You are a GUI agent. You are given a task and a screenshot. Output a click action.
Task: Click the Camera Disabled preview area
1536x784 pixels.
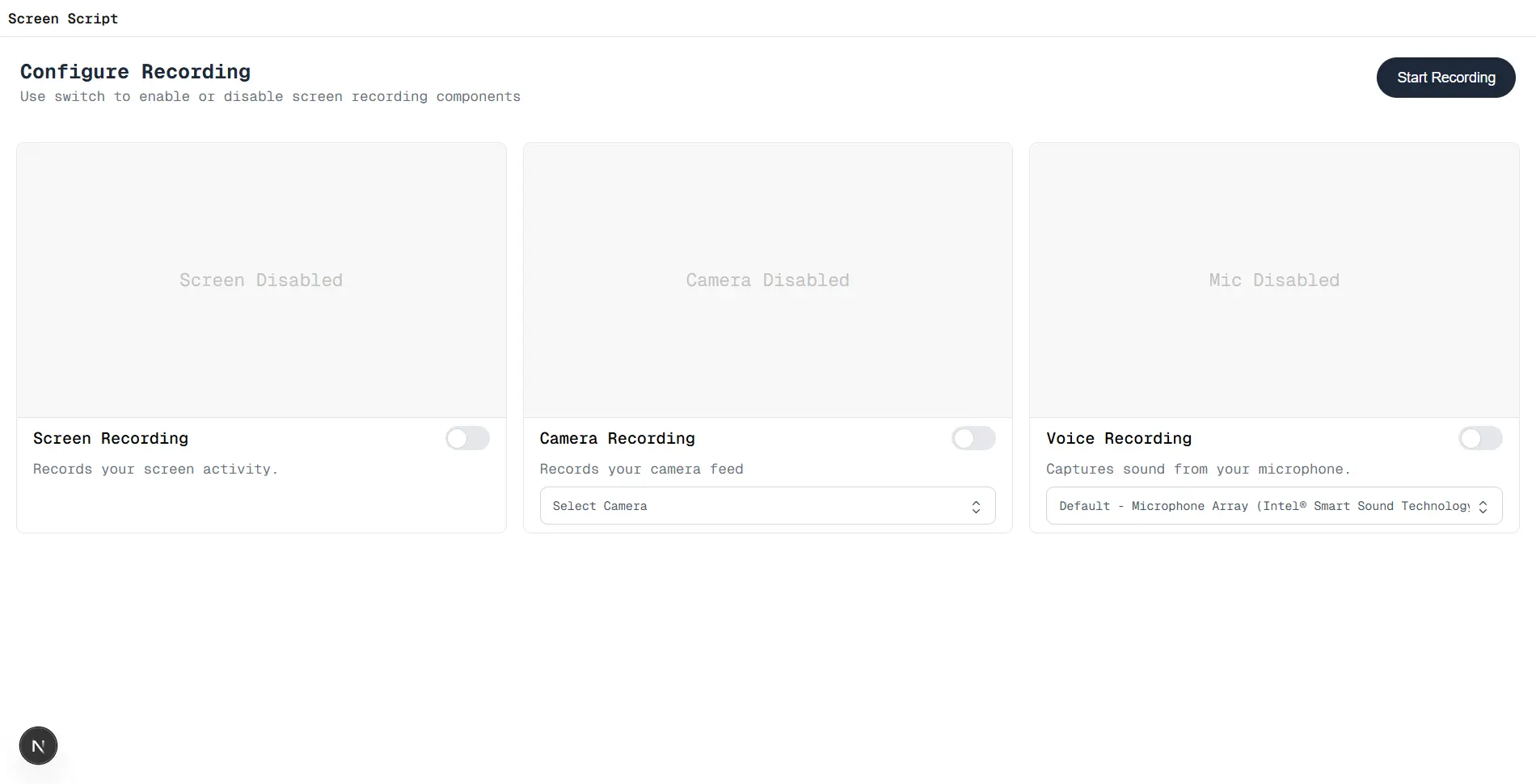tap(766, 280)
